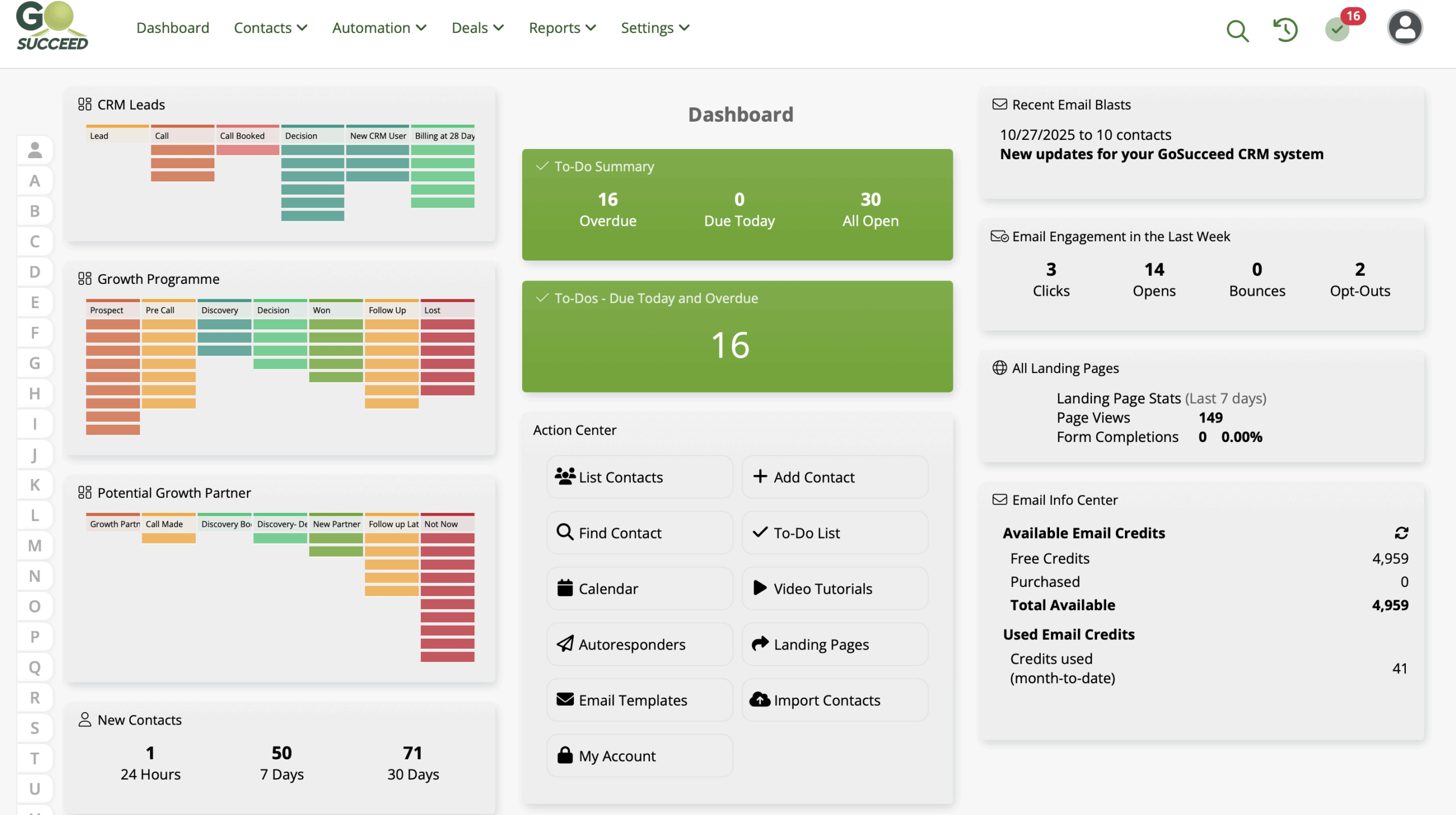Open Email Templates from Action Center
The image size is (1456, 815).
(639, 700)
